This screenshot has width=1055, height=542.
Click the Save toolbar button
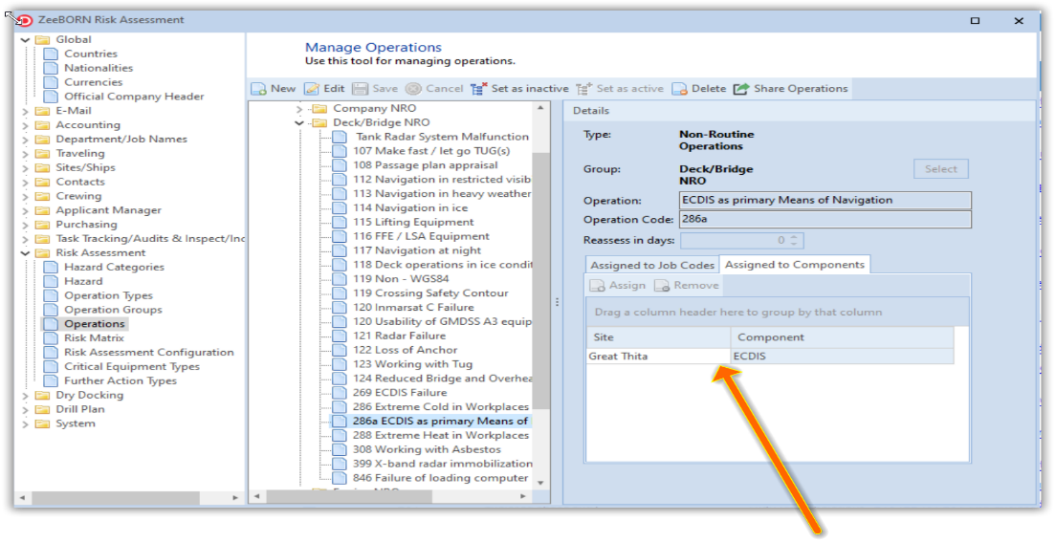click(375, 89)
